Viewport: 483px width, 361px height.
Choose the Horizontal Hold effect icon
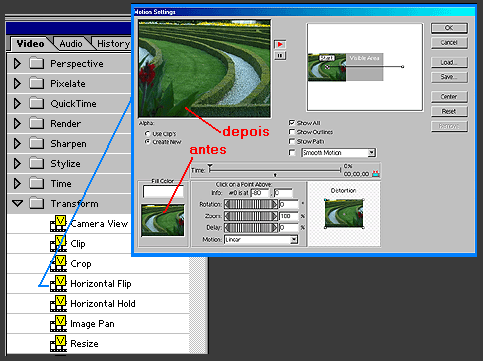[59, 304]
